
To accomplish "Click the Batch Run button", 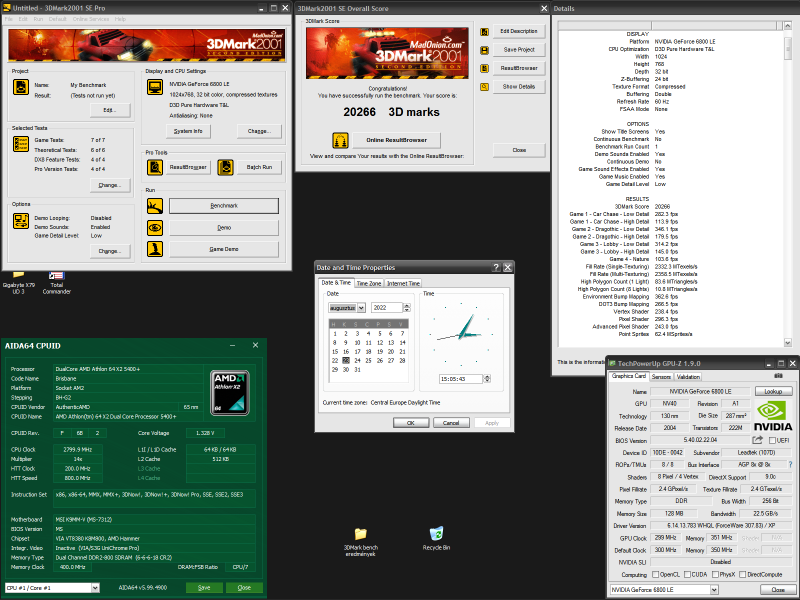I will (x=259, y=167).
